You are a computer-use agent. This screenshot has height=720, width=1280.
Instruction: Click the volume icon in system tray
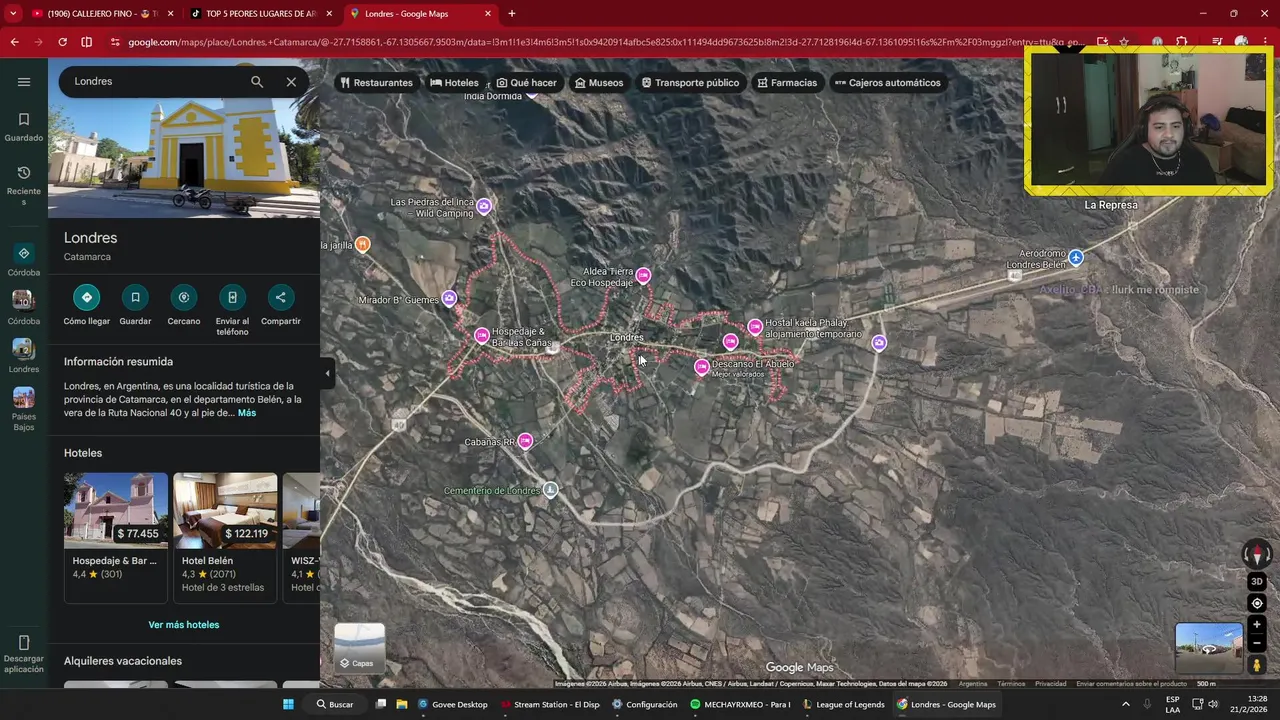click(x=1213, y=704)
